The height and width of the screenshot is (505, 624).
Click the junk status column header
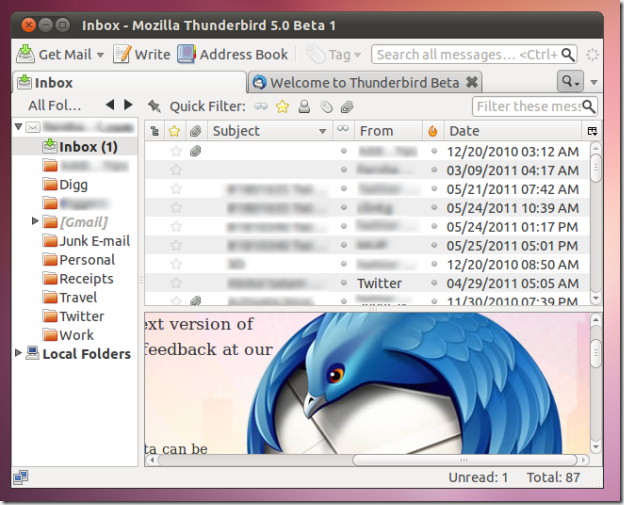click(x=433, y=131)
